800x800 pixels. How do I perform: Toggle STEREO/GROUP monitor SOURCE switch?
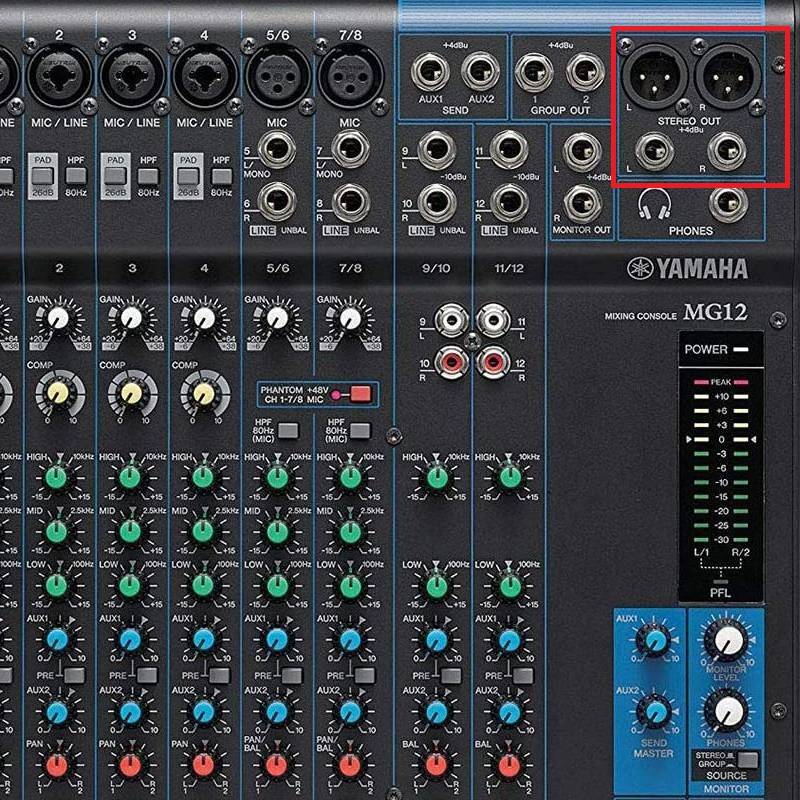click(748, 760)
